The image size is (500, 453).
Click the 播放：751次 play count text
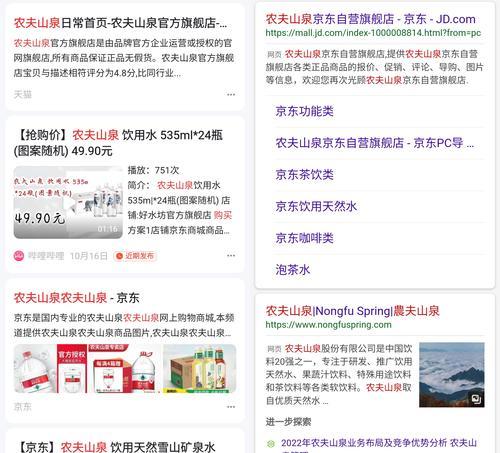[x=153, y=170]
